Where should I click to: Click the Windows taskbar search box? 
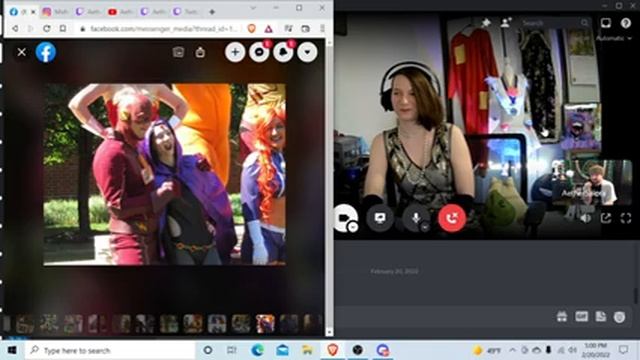point(110,350)
